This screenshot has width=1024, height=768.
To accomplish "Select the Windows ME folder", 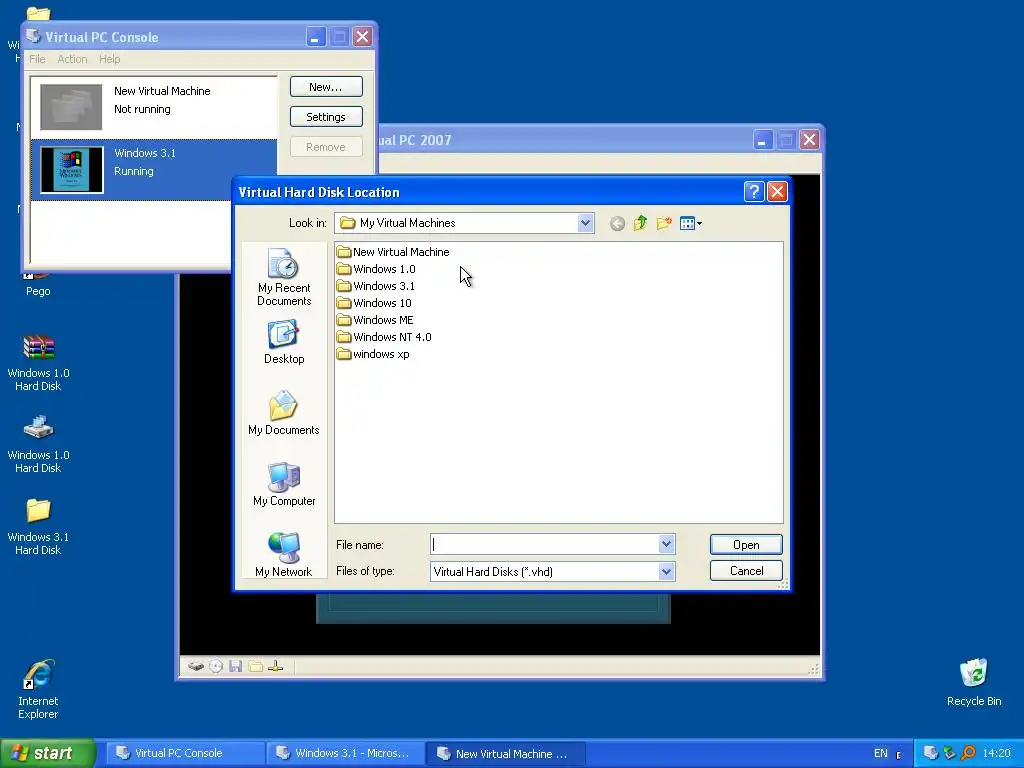I will click(376, 320).
